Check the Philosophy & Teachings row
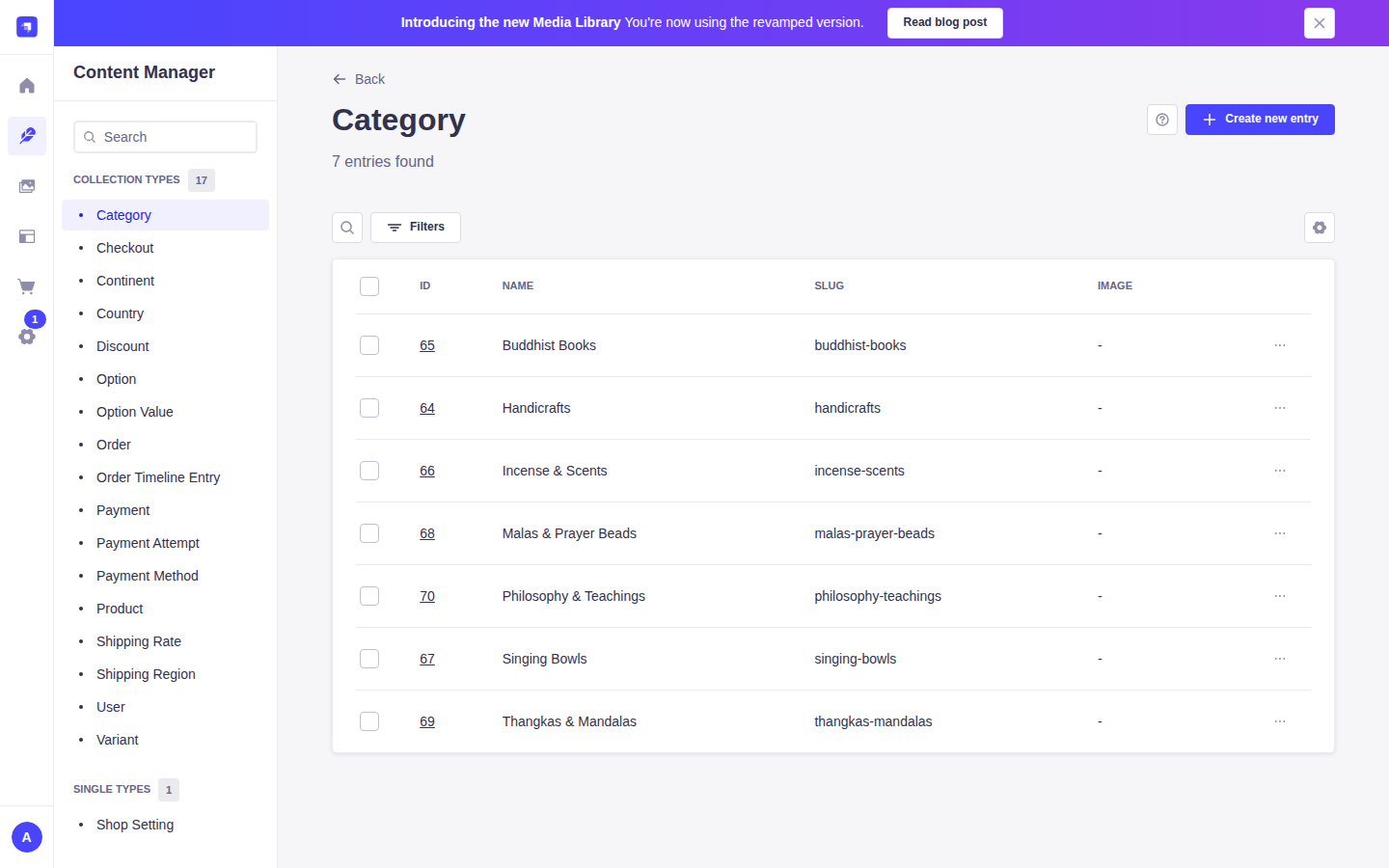The image size is (1389, 868). (369, 596)
